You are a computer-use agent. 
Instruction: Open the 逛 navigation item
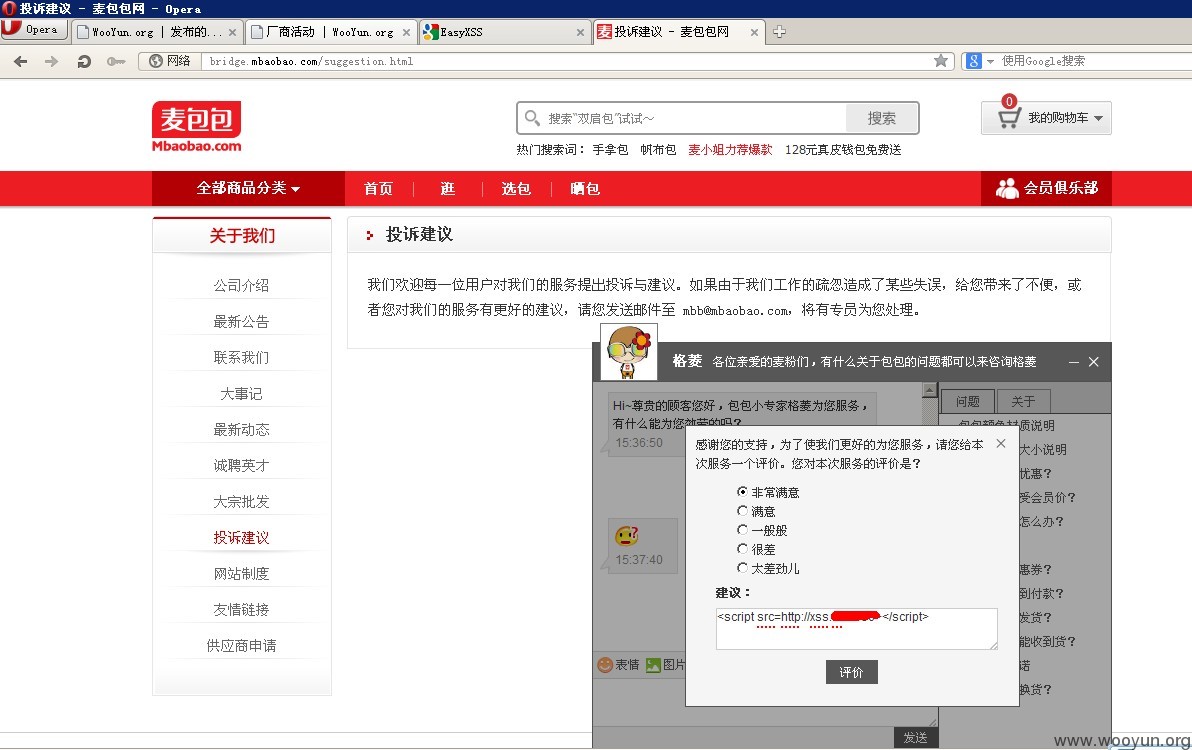point(447,188)
